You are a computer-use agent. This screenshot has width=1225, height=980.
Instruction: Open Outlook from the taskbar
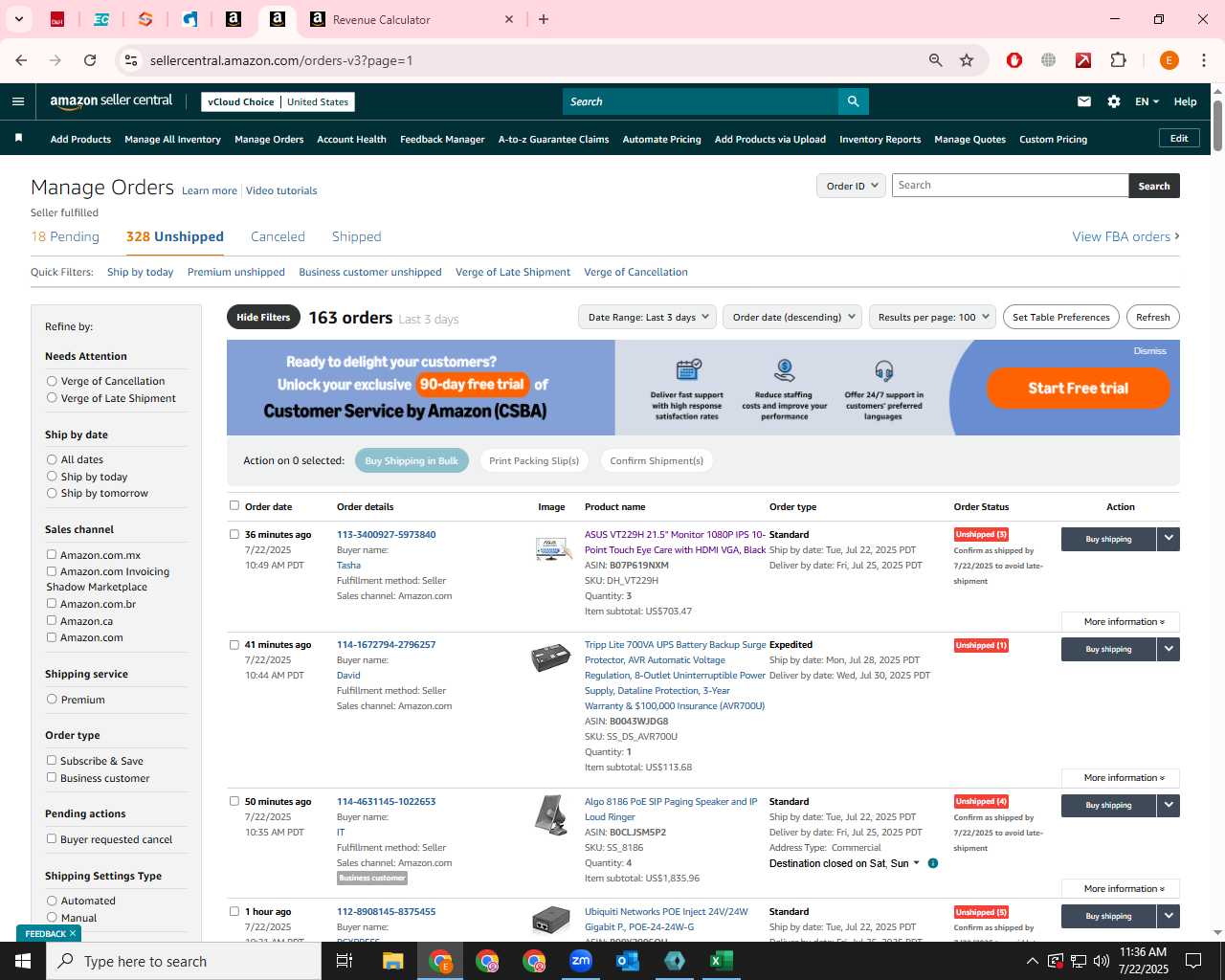tap(628, 961)
